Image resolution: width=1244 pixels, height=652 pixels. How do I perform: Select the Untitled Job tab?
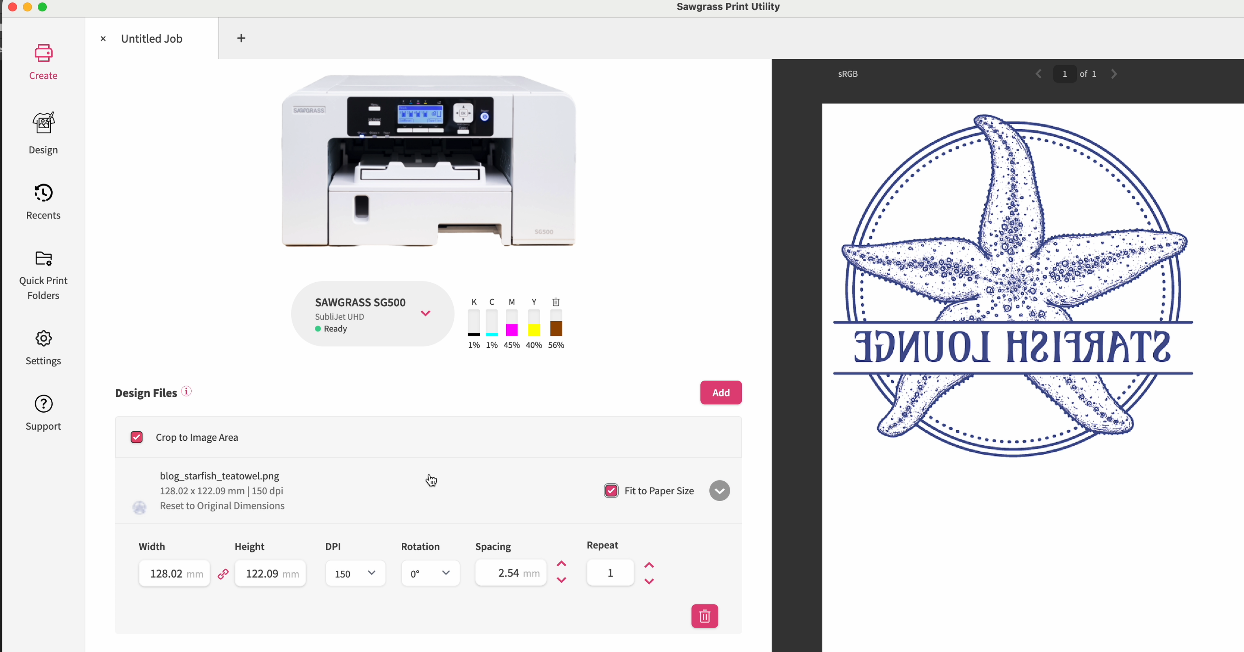[152, 39]
